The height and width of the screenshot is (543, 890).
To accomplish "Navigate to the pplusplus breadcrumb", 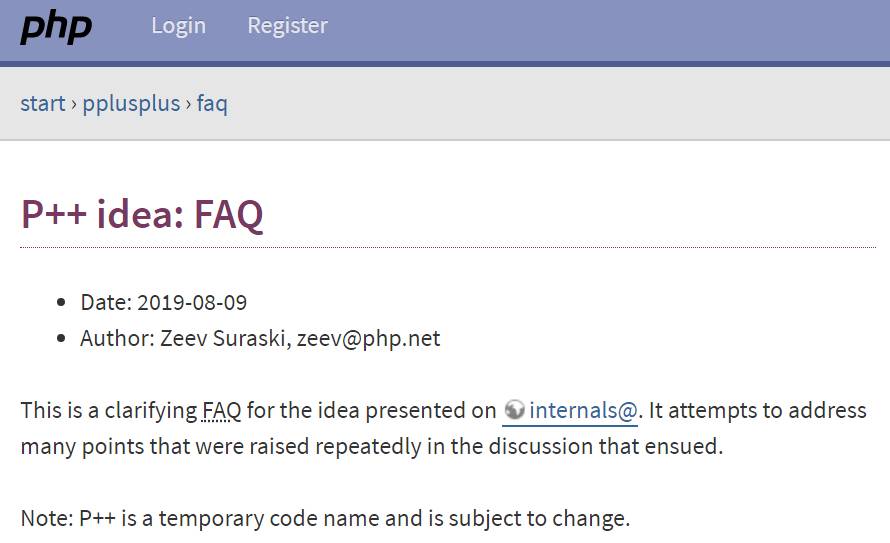I will (131, 103).
